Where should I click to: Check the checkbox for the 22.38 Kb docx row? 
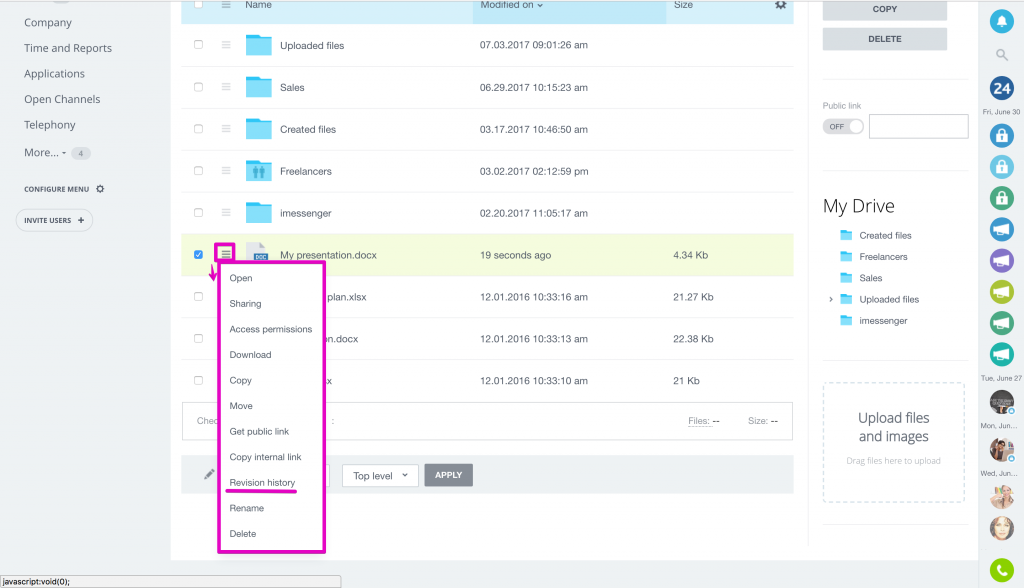point(199,338)
